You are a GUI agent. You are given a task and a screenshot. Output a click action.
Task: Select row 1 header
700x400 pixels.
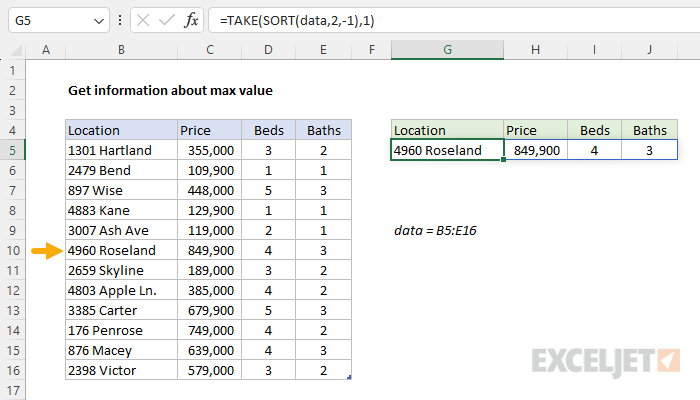pyautogui.click(x=12, y=71)
